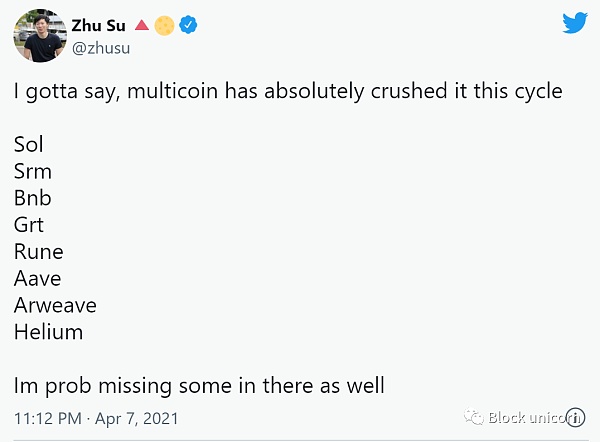Screen dimensions: 600x442
Task: Click the word 'Sol' in the list
Action: [x=29, y=145]
